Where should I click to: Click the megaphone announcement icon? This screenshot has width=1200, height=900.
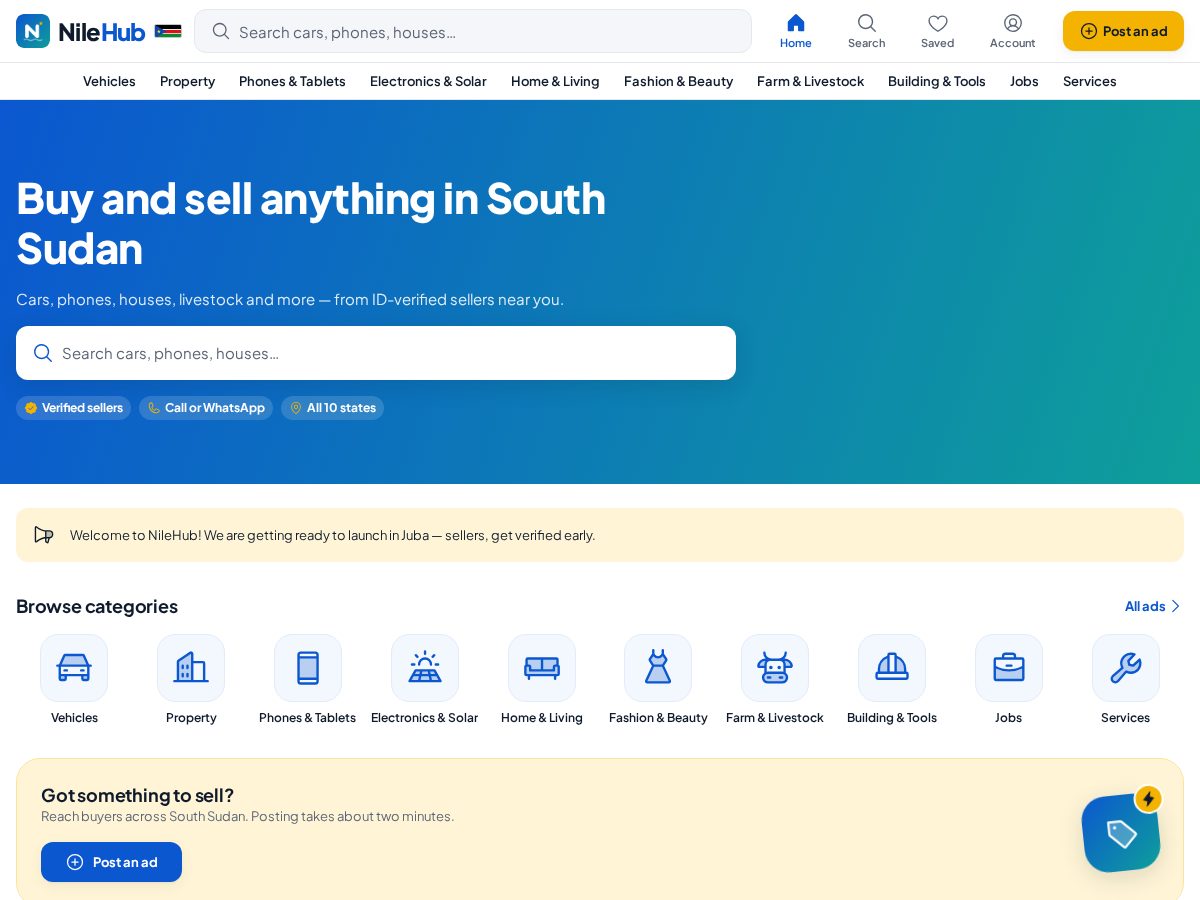(44, 535)
